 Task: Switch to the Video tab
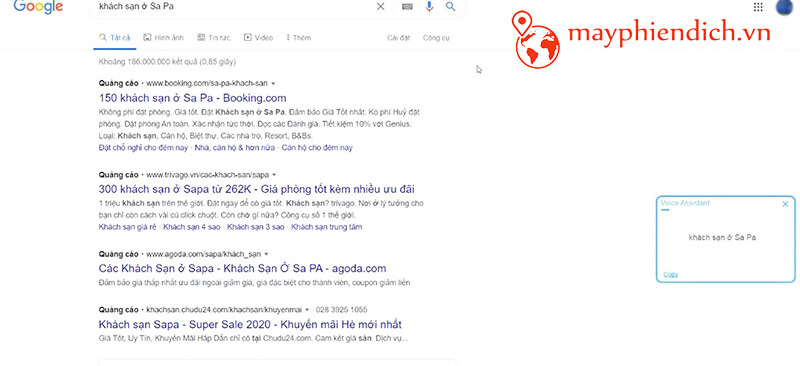click(258, 38)
